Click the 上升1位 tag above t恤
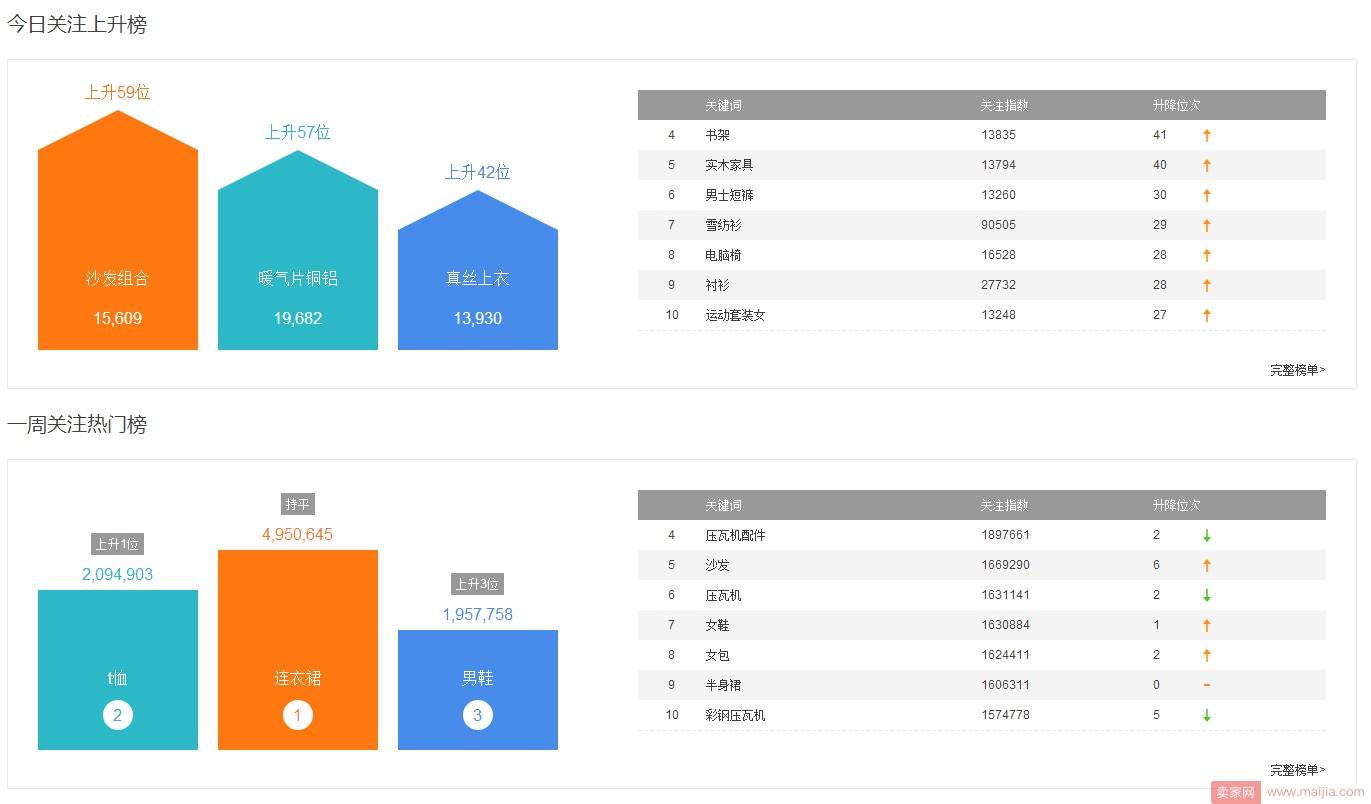Image resolution: width=1371 pixels, height=804 pixels. click(118, 544)
